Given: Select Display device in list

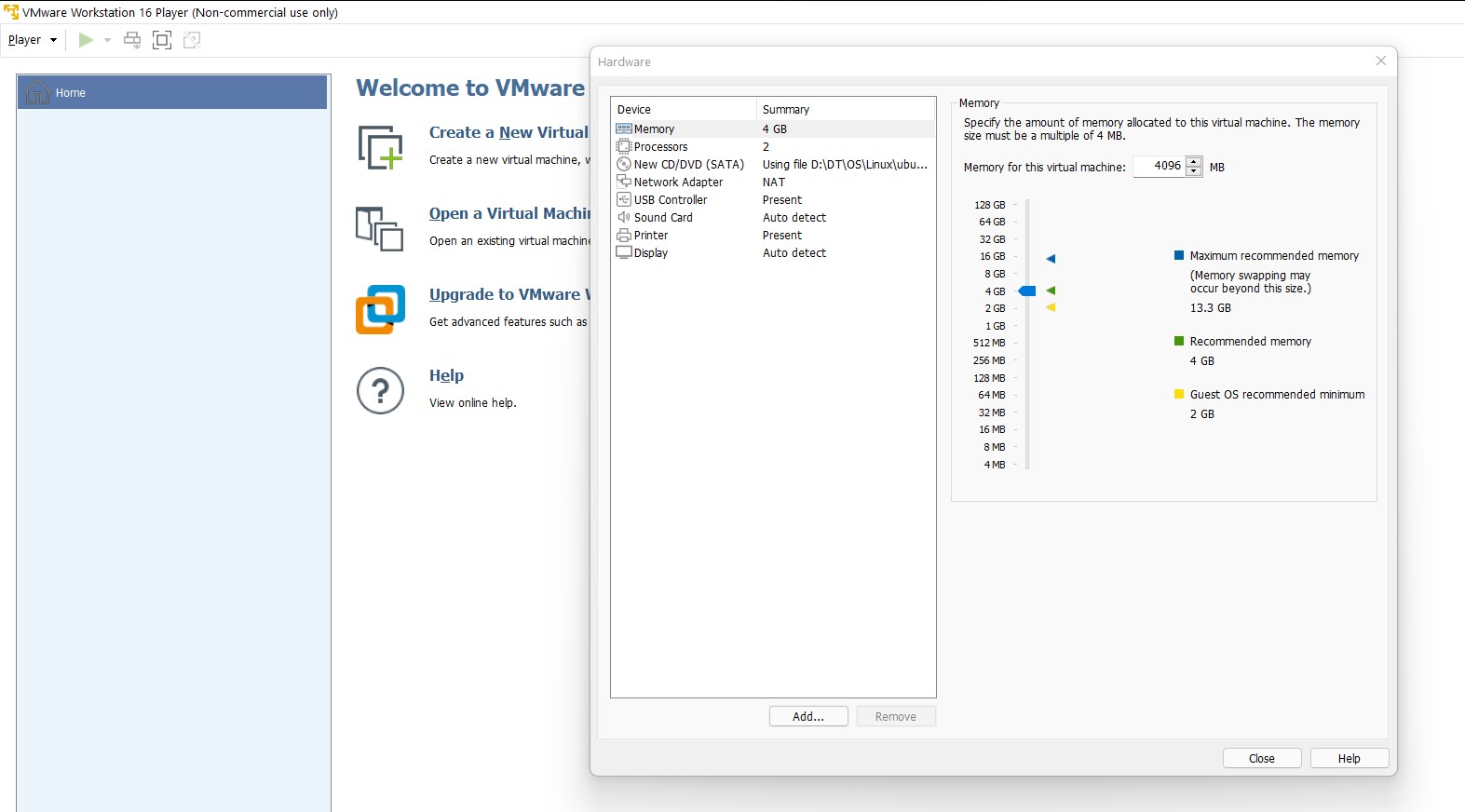Looking at the screenshot, I should 773,253.
